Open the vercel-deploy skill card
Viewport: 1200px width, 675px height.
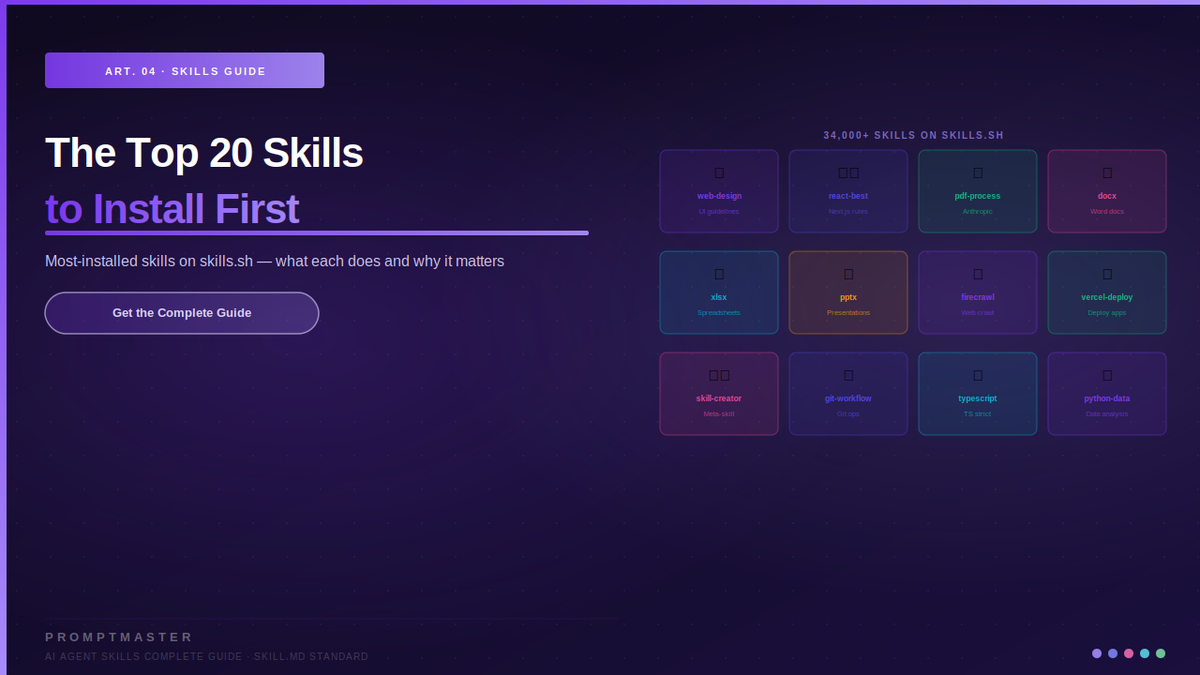pyautogui.click(x=1107, y=292)
